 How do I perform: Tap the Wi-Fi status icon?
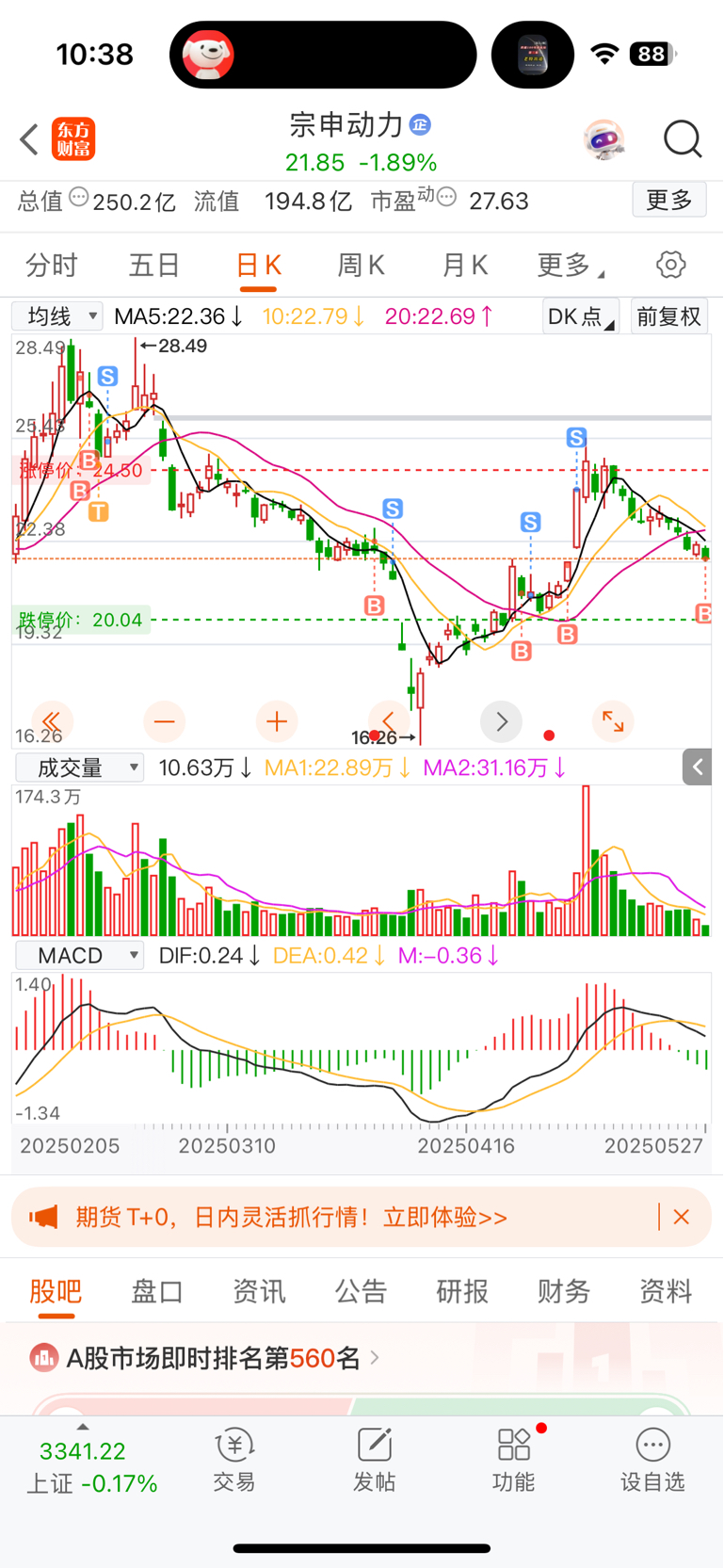604,54
